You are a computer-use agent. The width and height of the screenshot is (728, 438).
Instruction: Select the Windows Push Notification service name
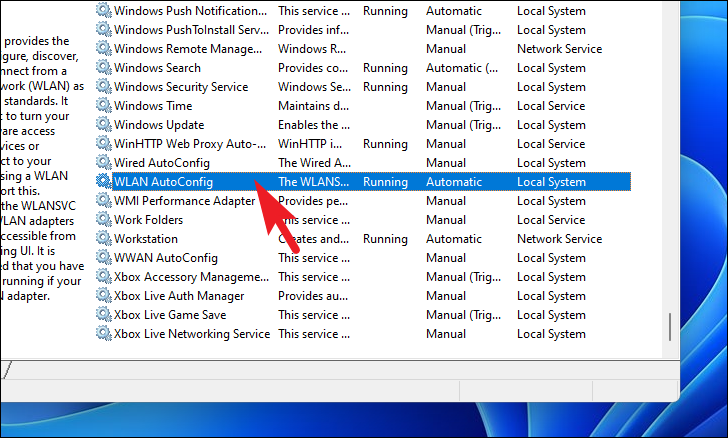pyautogui.click(x=190, y=11)
